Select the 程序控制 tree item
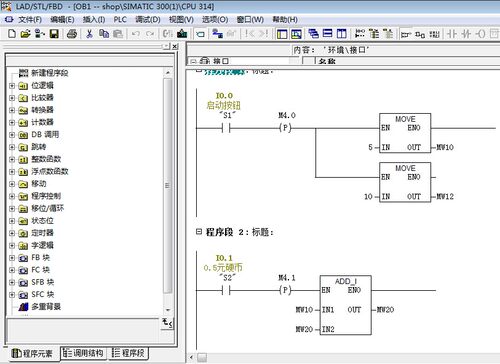The height and width of the screenshot is (364, 500). click(x=46, y=196)
